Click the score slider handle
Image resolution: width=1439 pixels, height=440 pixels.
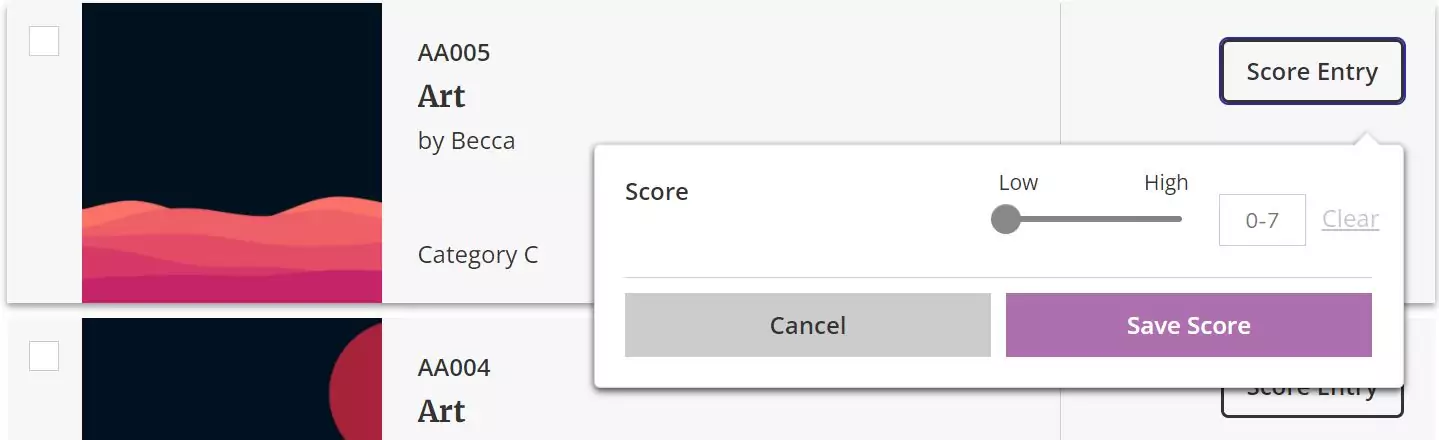pyautogui.click(x=1006, y=219)
